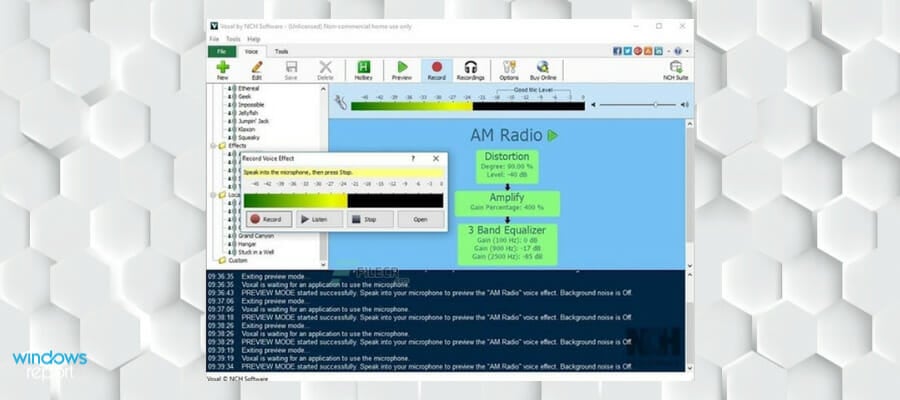Play the AM Radio green arrow
Screen dimensions: 900x400
point(552,135)
